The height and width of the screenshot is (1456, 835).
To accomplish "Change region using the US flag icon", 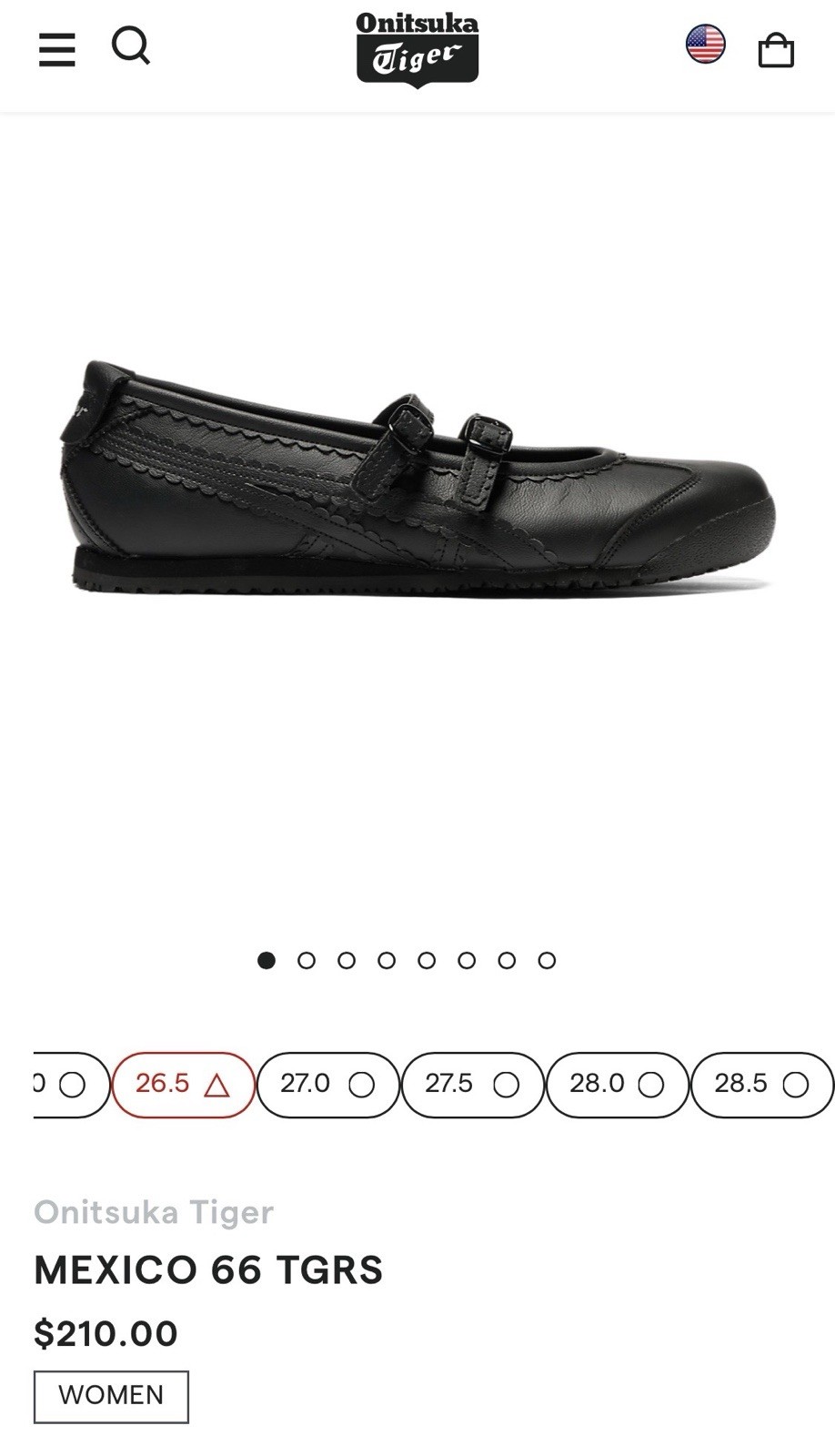I will pyautogui.click(x=705, y=44).
